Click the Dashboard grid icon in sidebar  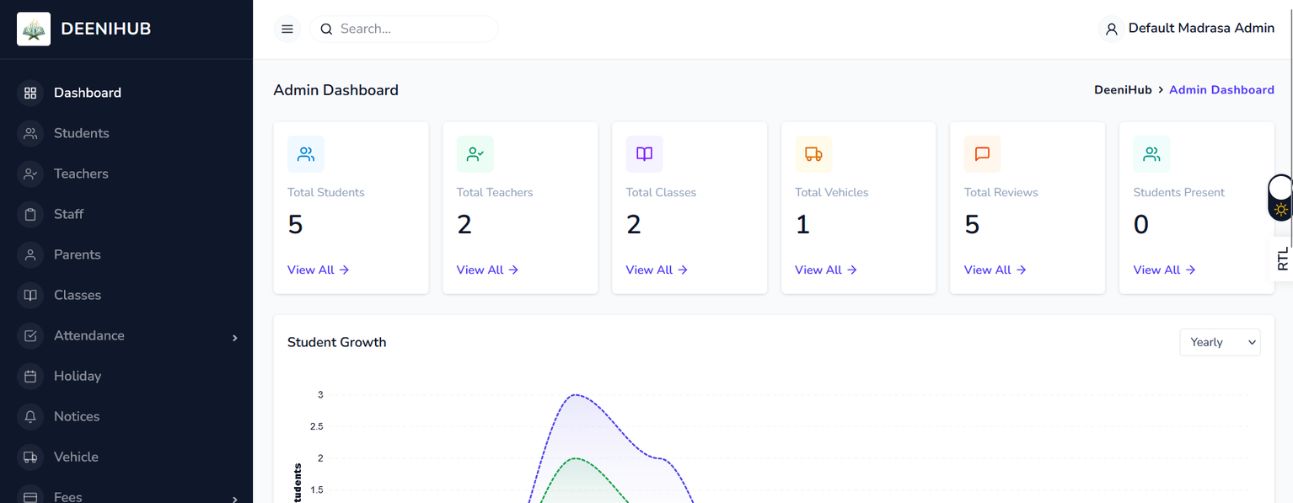coord(30,93)
